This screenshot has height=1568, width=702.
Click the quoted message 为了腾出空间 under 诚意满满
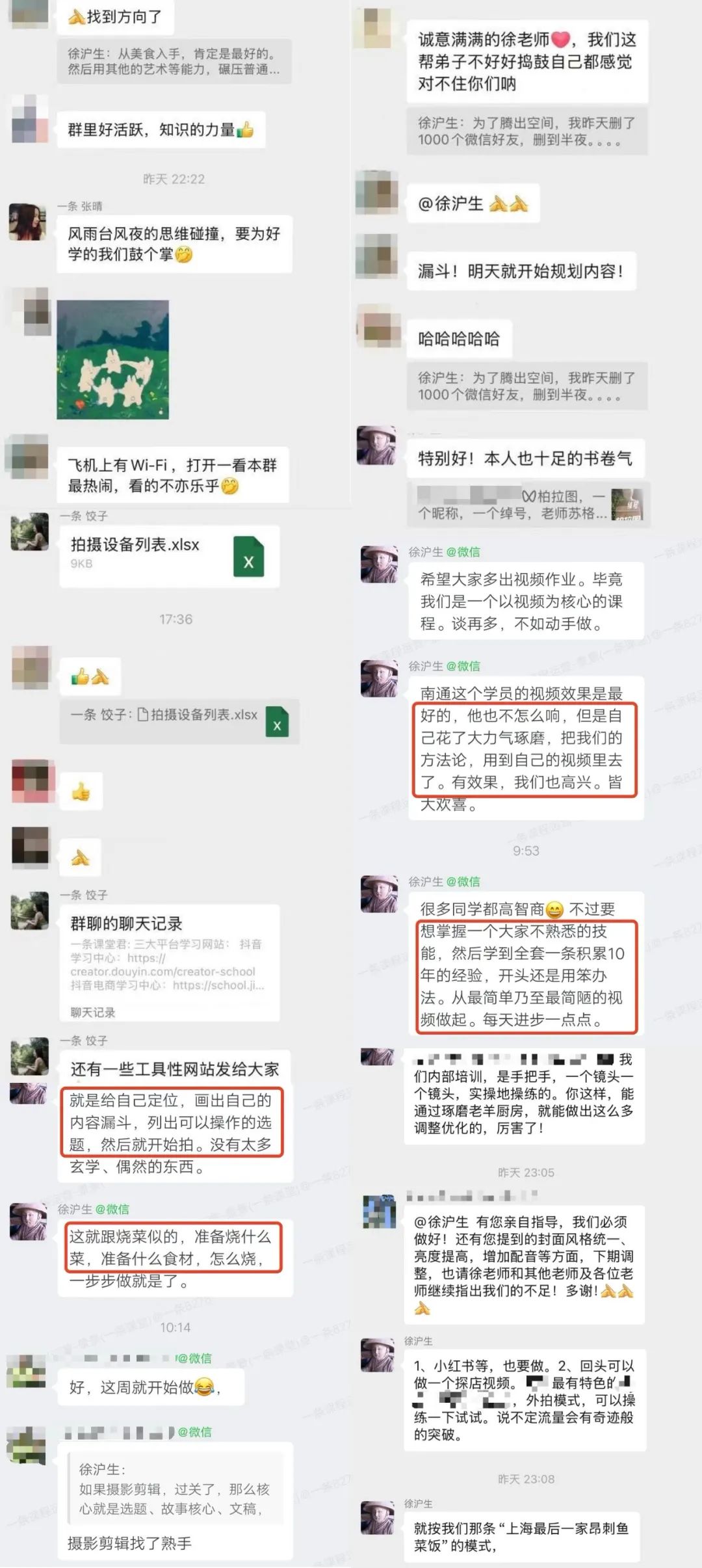pos(527,131)
